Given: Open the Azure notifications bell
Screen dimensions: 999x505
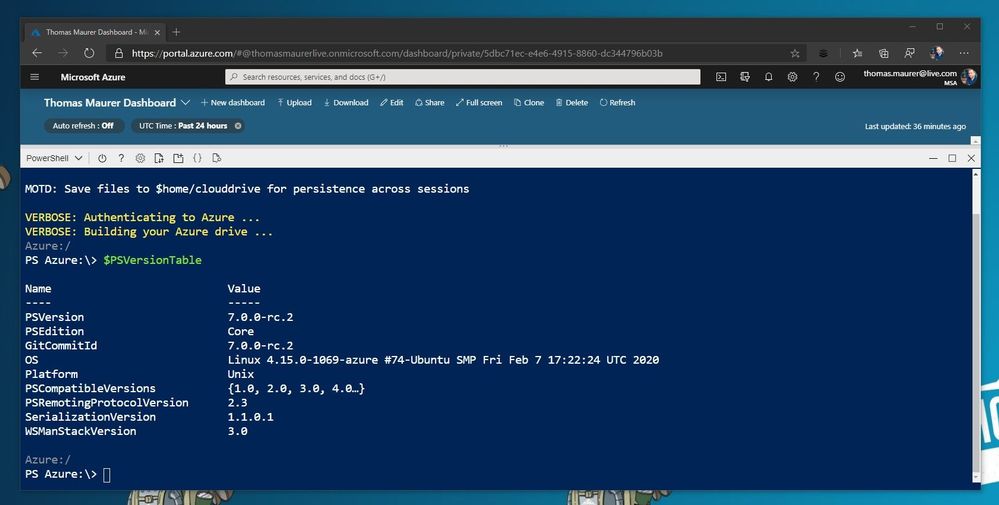Looking at the screenshot, I should coord(768,77).
